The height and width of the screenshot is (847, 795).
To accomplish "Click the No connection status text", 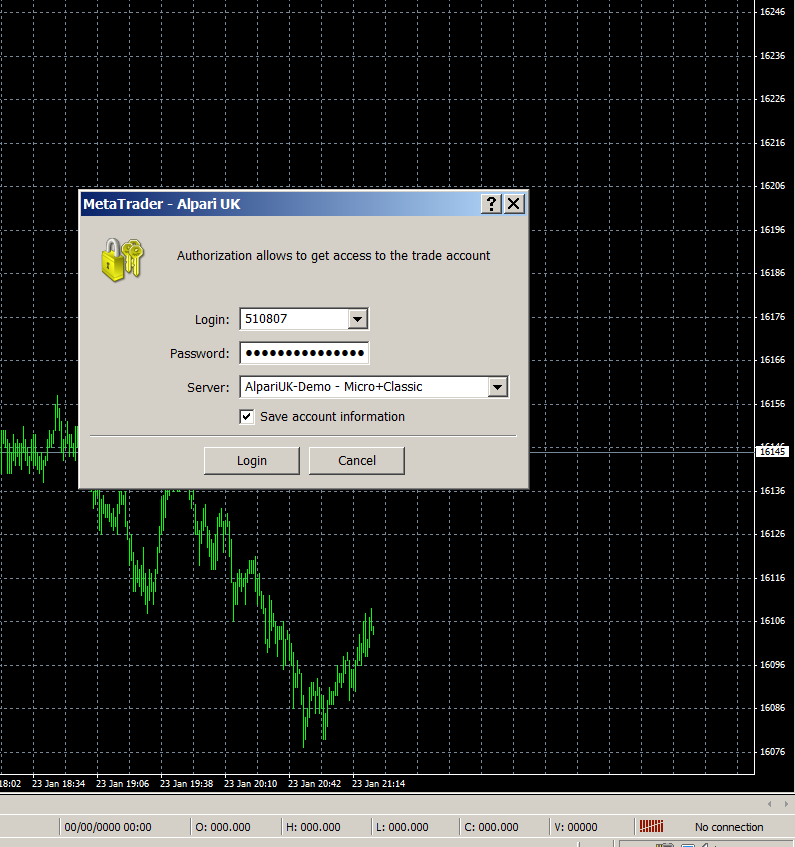I will (x=729, y=827).
